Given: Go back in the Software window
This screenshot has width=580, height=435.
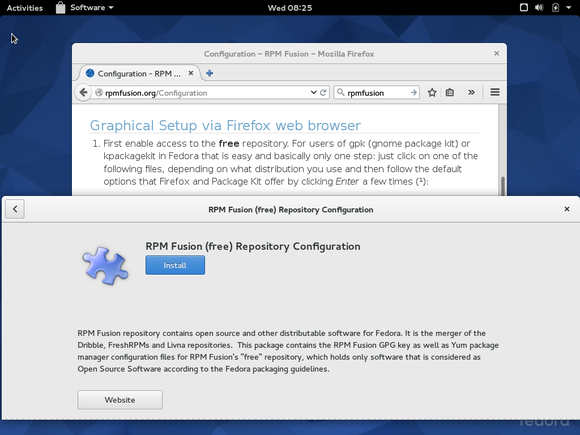Looking at the screenshot, I should pos(15,209).
